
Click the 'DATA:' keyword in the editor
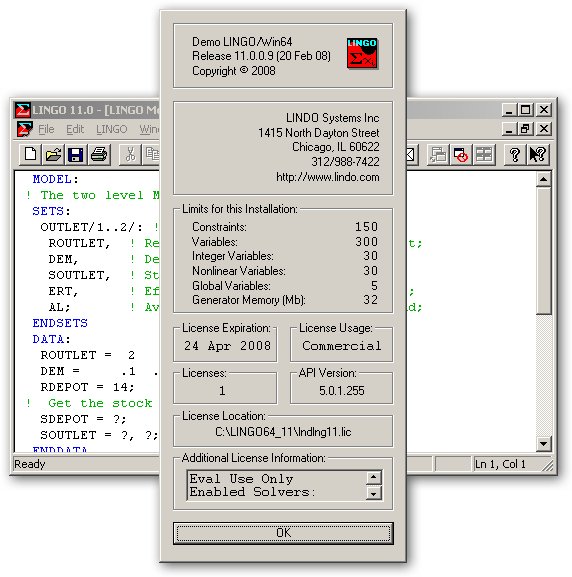tap(51, 339)
